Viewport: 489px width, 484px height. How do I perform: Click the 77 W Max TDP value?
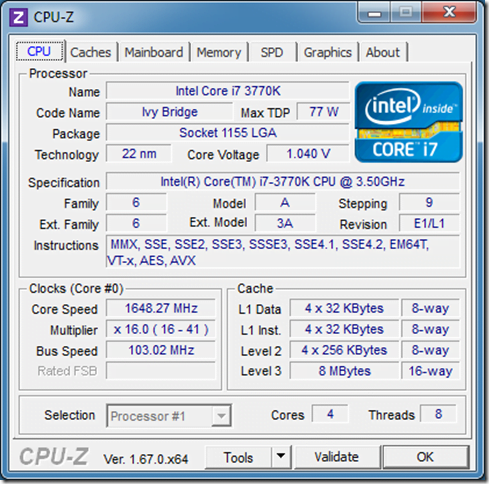pos(323,112)
